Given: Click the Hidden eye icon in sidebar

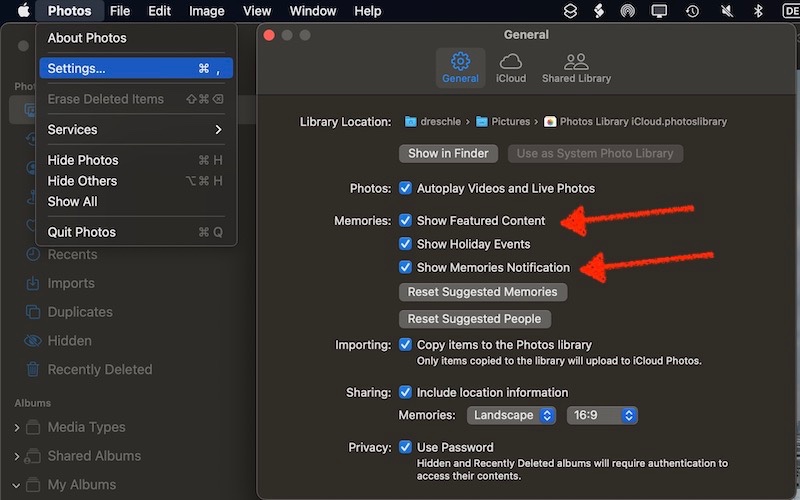Looking at the screenshot, I should tap(33, 340).
